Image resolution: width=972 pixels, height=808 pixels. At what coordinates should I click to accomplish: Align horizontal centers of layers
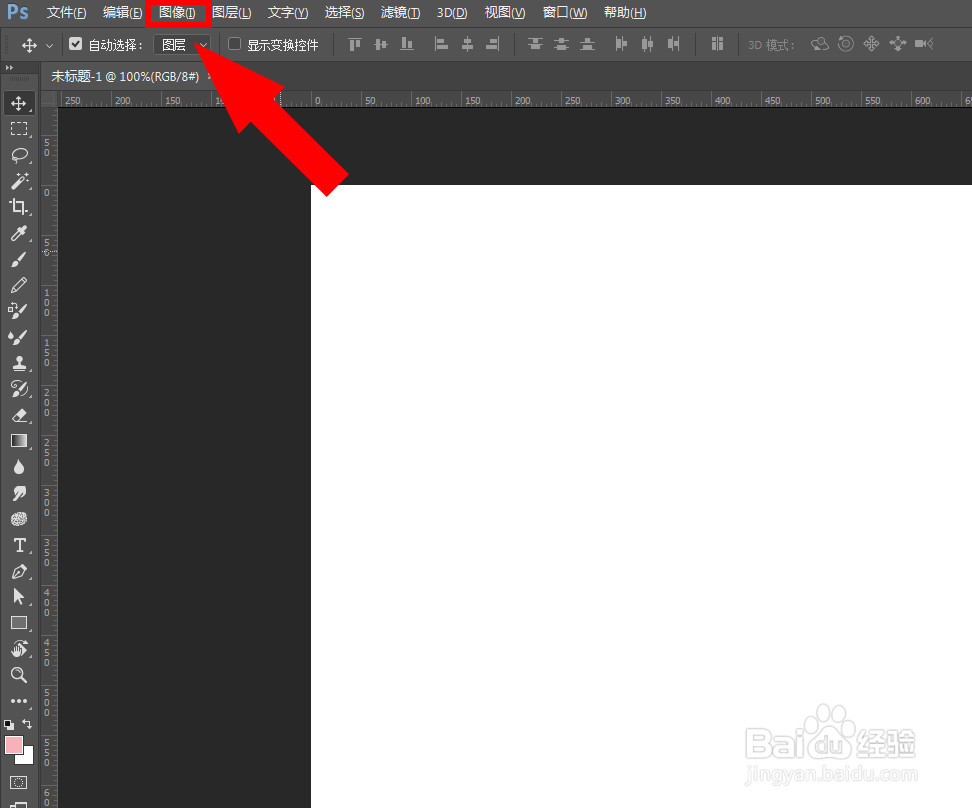pyautogui.click(x=467, y=44)
